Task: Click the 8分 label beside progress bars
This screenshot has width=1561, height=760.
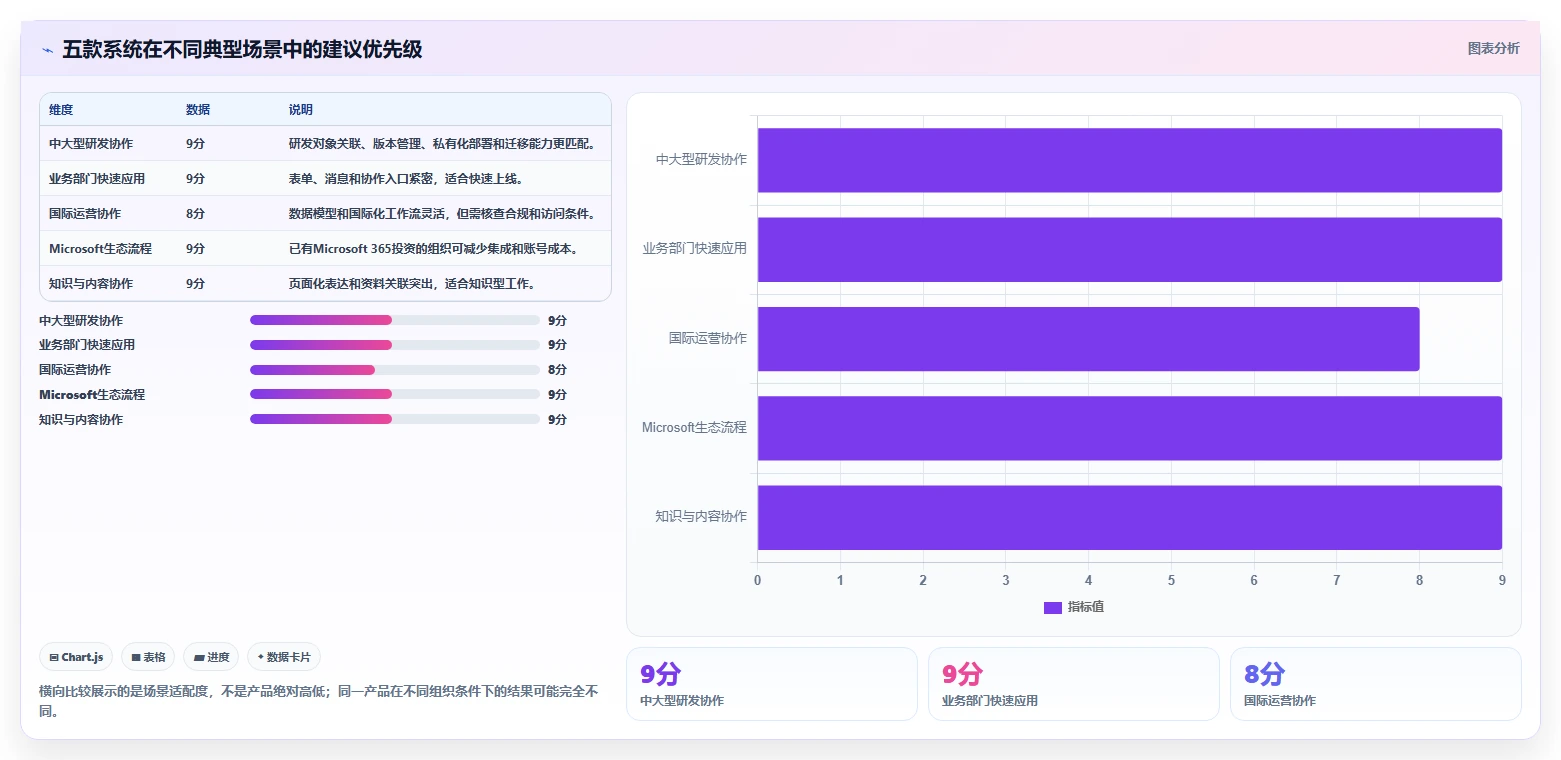Action: click(x=557, y=370)
